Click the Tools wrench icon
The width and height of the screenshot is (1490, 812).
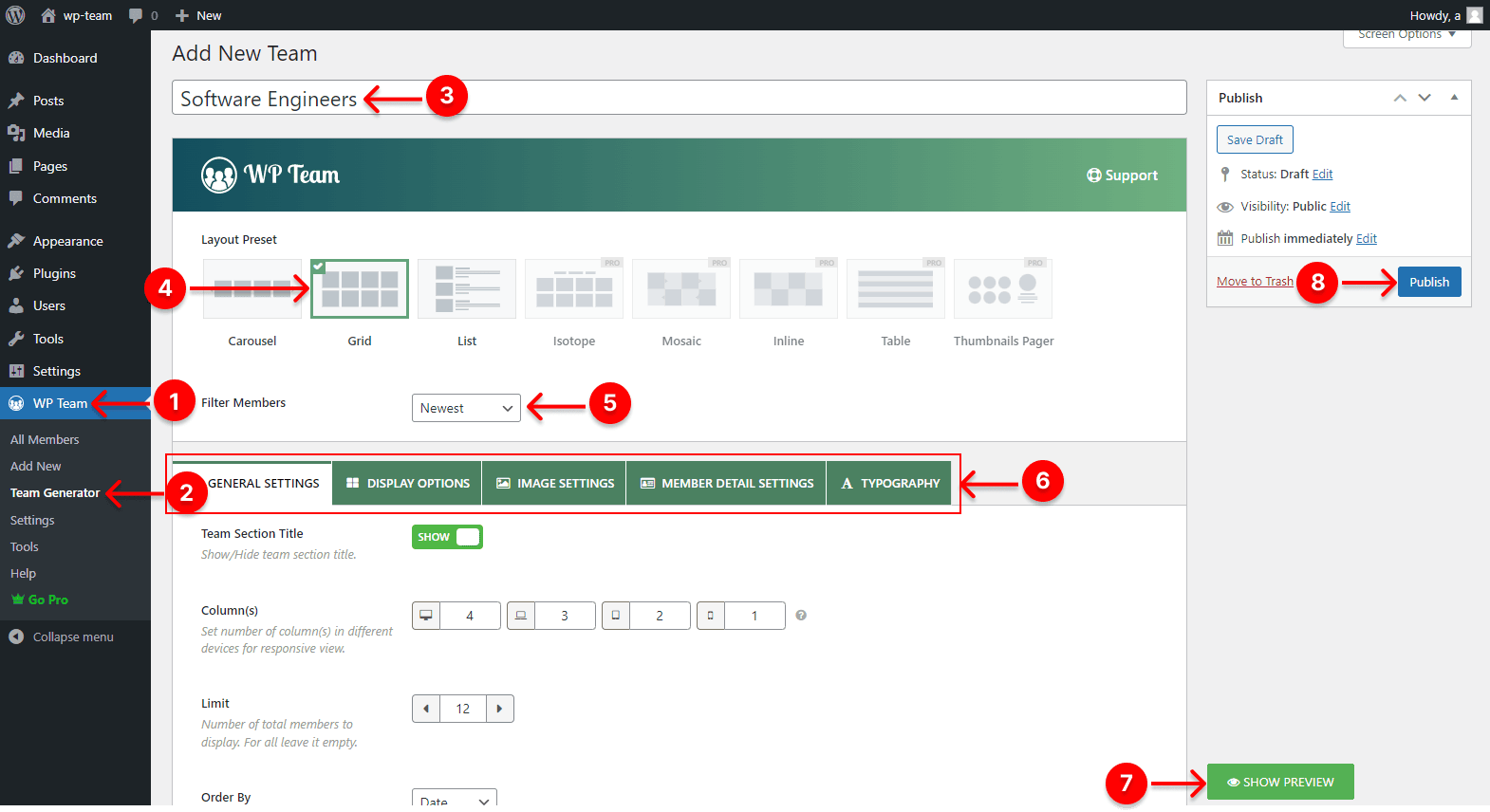pos(16,339)
